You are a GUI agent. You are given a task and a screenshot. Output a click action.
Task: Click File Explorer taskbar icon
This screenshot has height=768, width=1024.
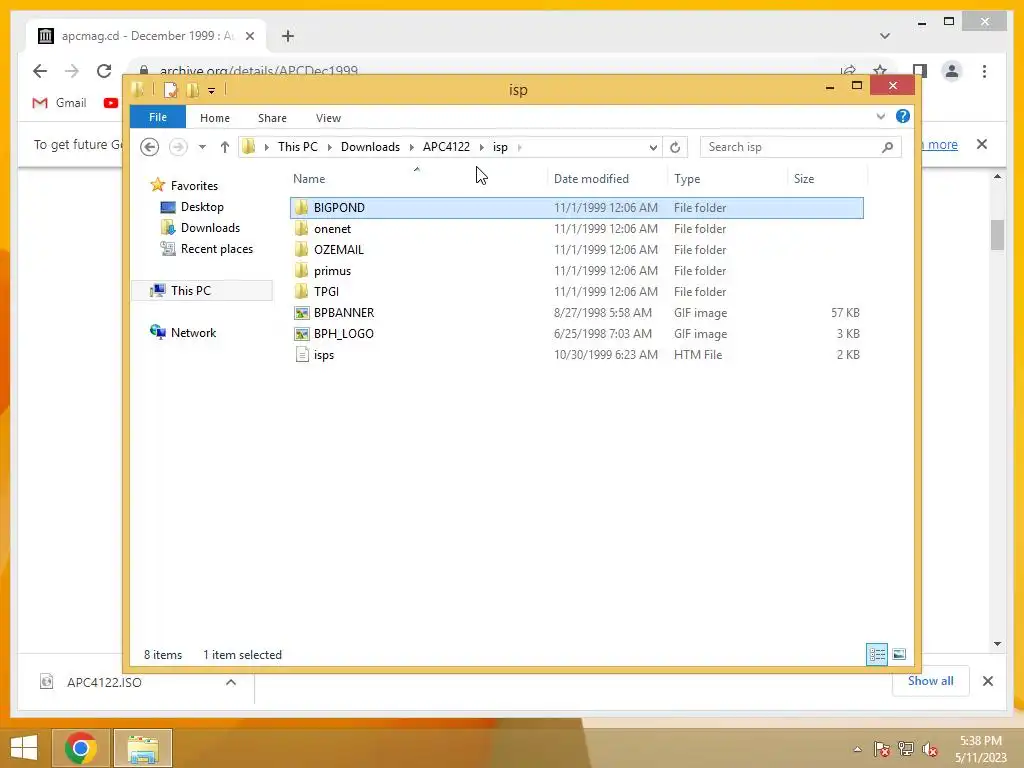(x=143, y=748)
